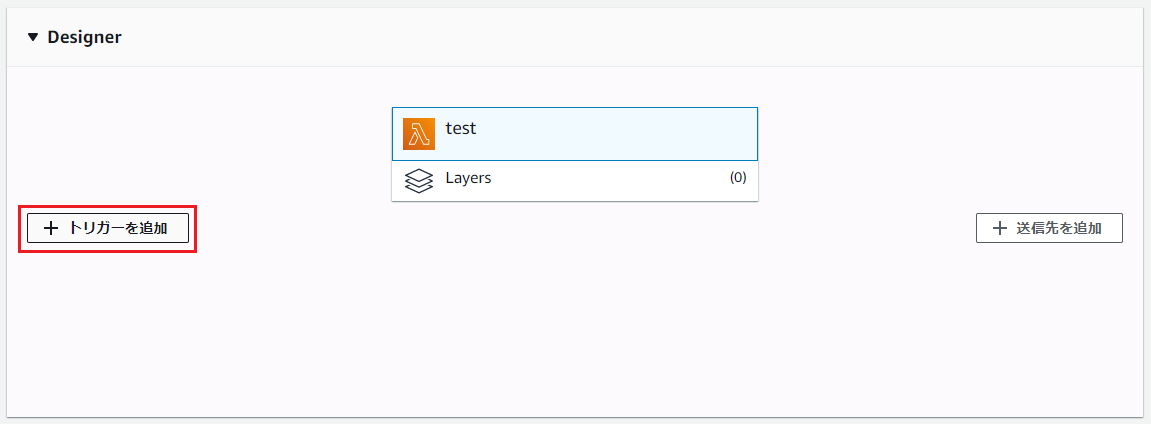Click the plus icon beside 送信先を追加
This screenshot has width=1151, height=424.
(999, 228)
